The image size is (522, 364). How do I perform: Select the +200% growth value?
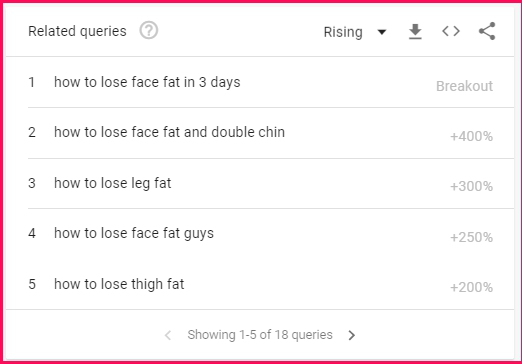(x=471, y=287)
